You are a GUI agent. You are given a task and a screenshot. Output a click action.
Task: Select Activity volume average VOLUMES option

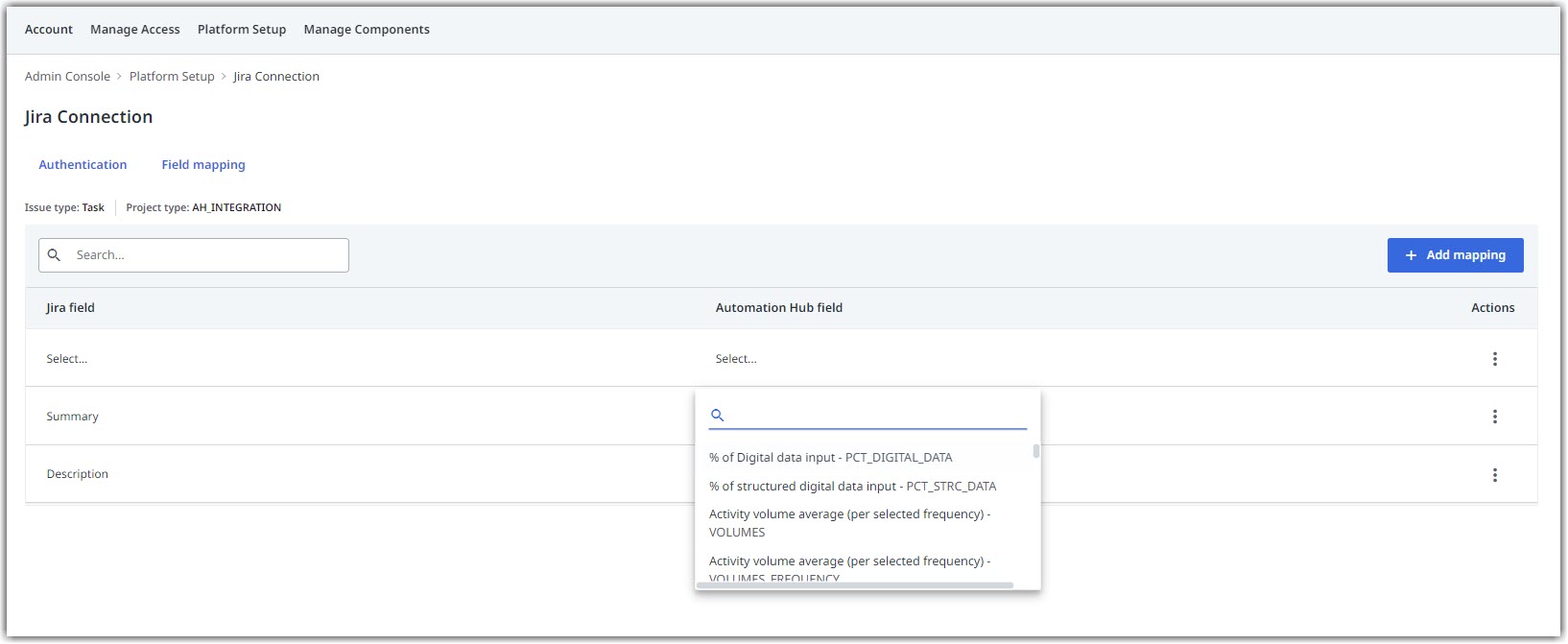pyautogui.click(x=850, y=523)
